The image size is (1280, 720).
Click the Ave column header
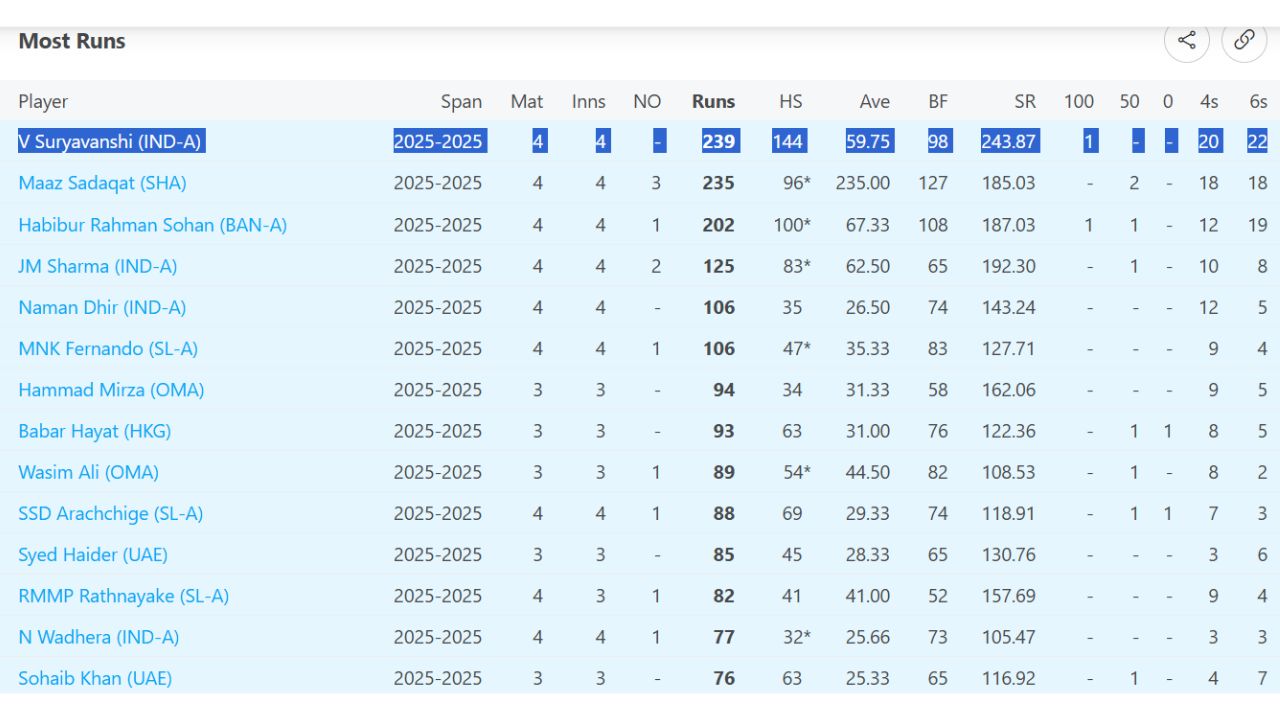pyautogui.click(x=874, y=101)
